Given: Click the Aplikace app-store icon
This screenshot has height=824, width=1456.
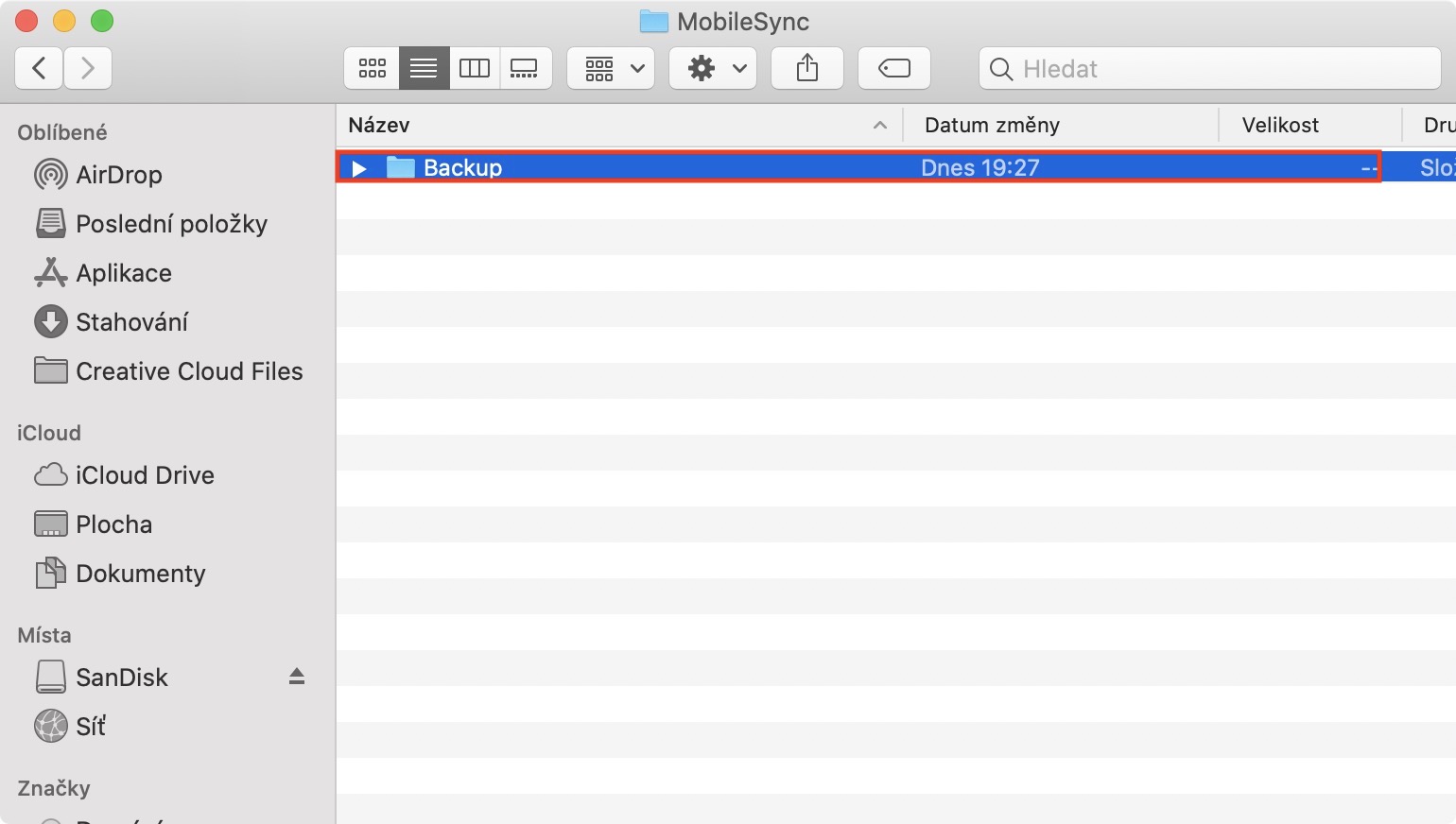Looking at the screenshot, I should 51,272.
